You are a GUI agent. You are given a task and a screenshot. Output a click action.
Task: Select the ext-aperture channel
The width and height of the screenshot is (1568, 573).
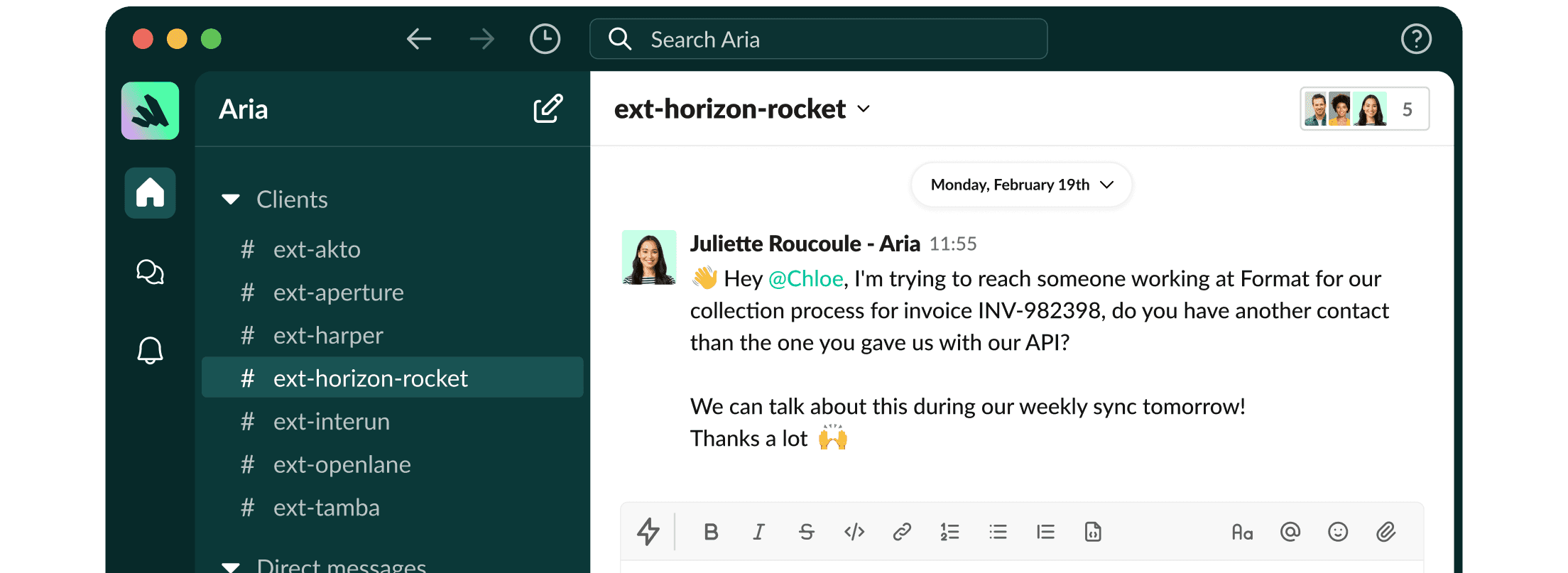click(338, 293)
